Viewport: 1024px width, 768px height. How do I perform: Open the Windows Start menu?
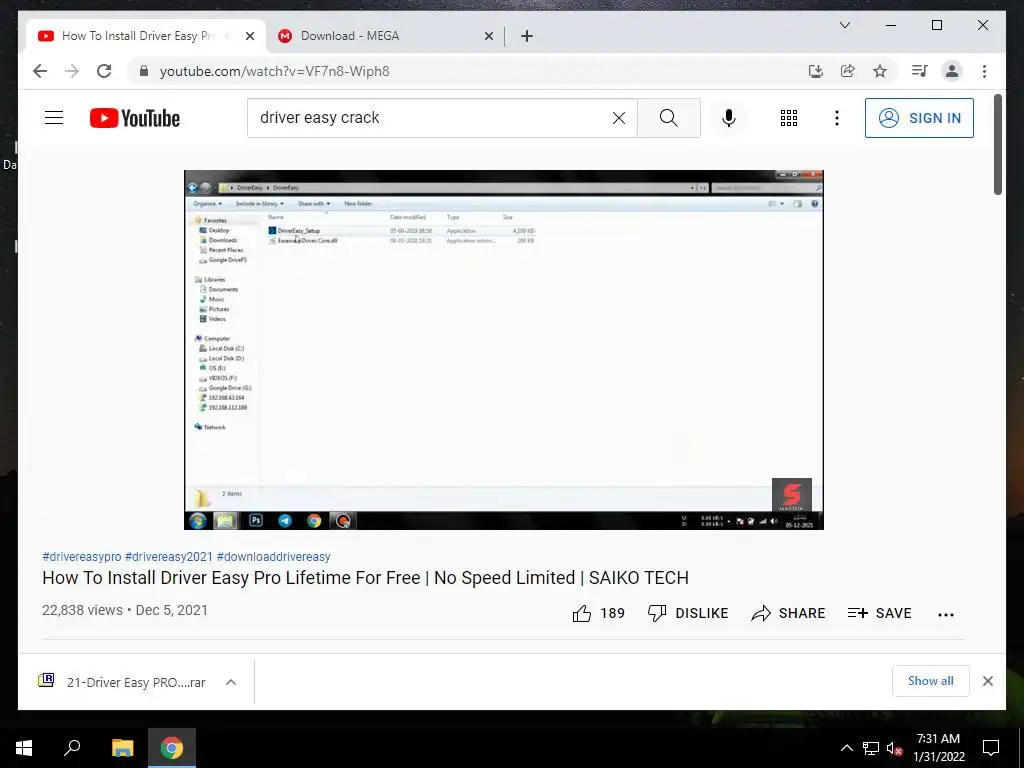[x=24, y=748]
